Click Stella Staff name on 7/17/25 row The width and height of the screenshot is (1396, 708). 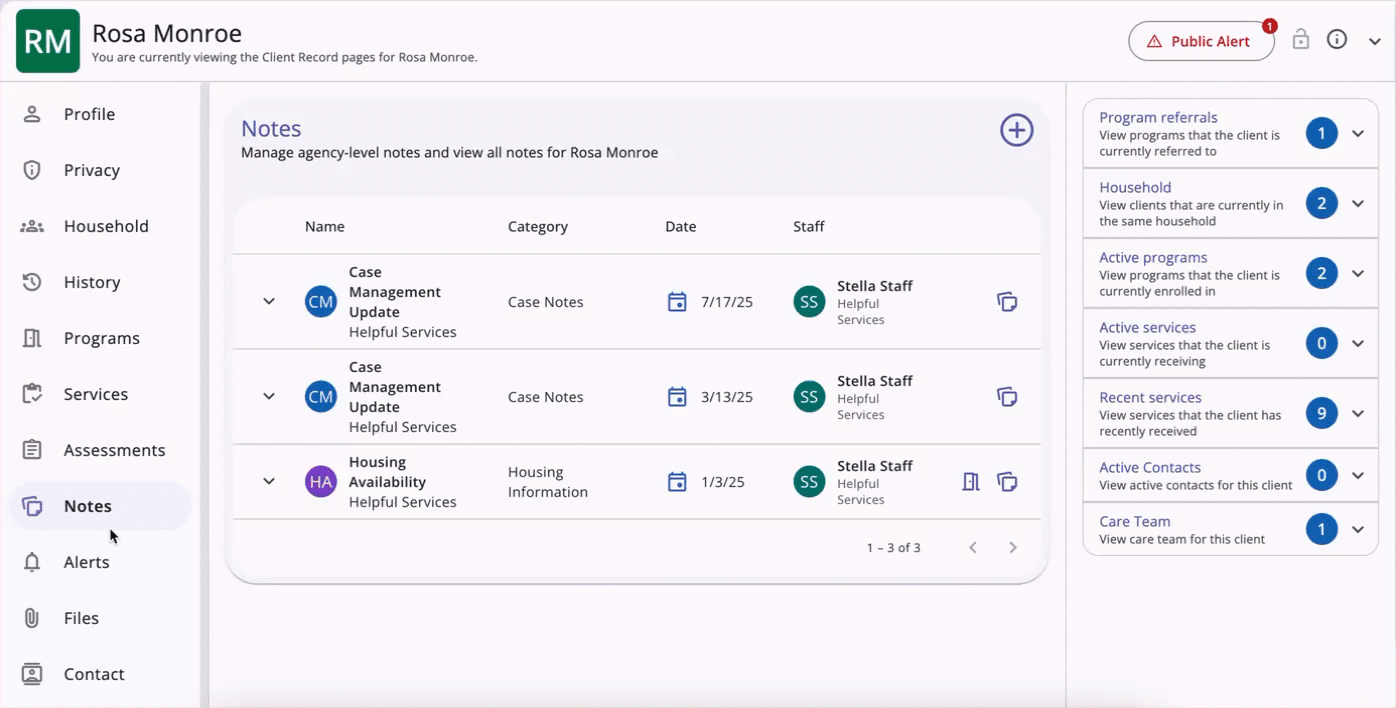875,286
